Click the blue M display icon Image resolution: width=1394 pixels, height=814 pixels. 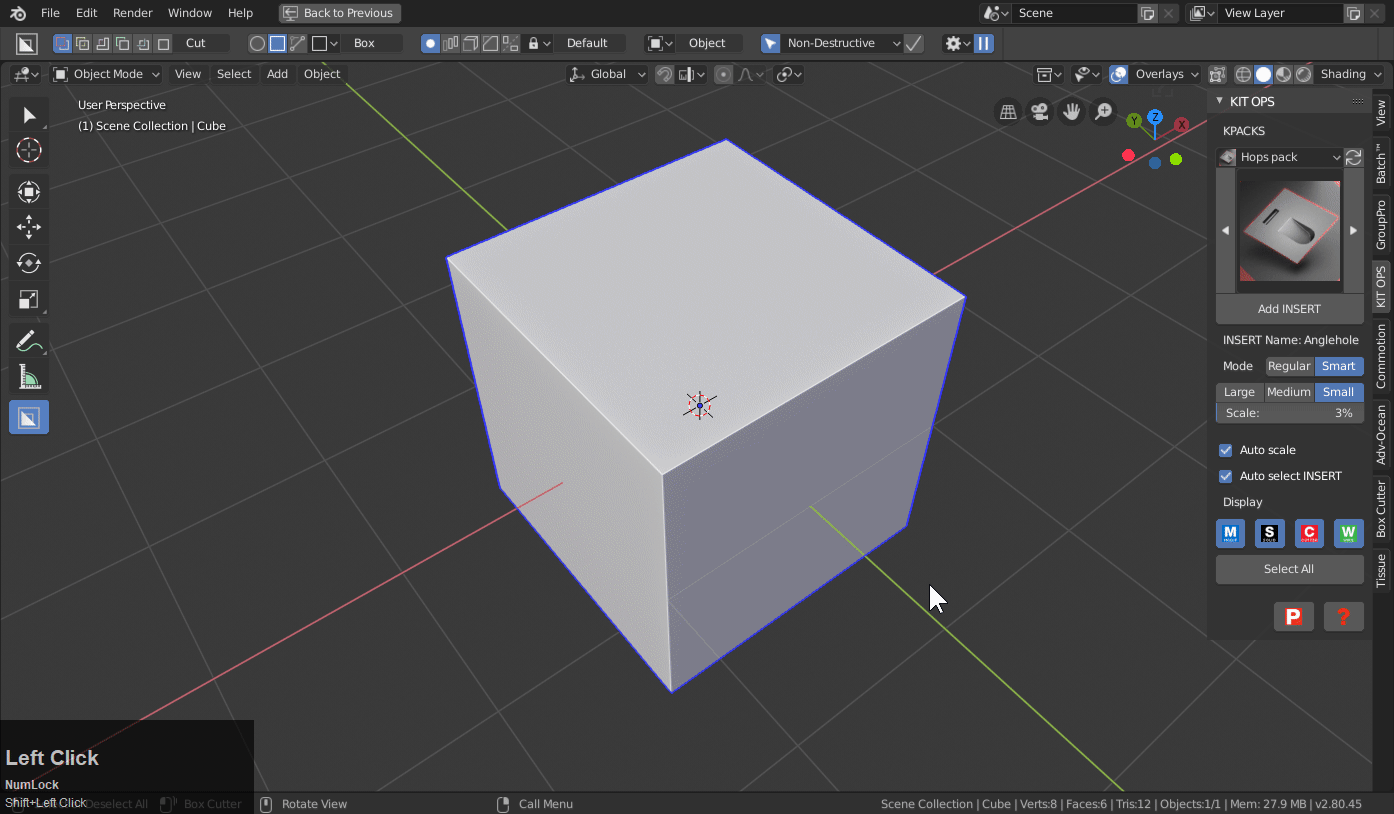point(1230,533)
